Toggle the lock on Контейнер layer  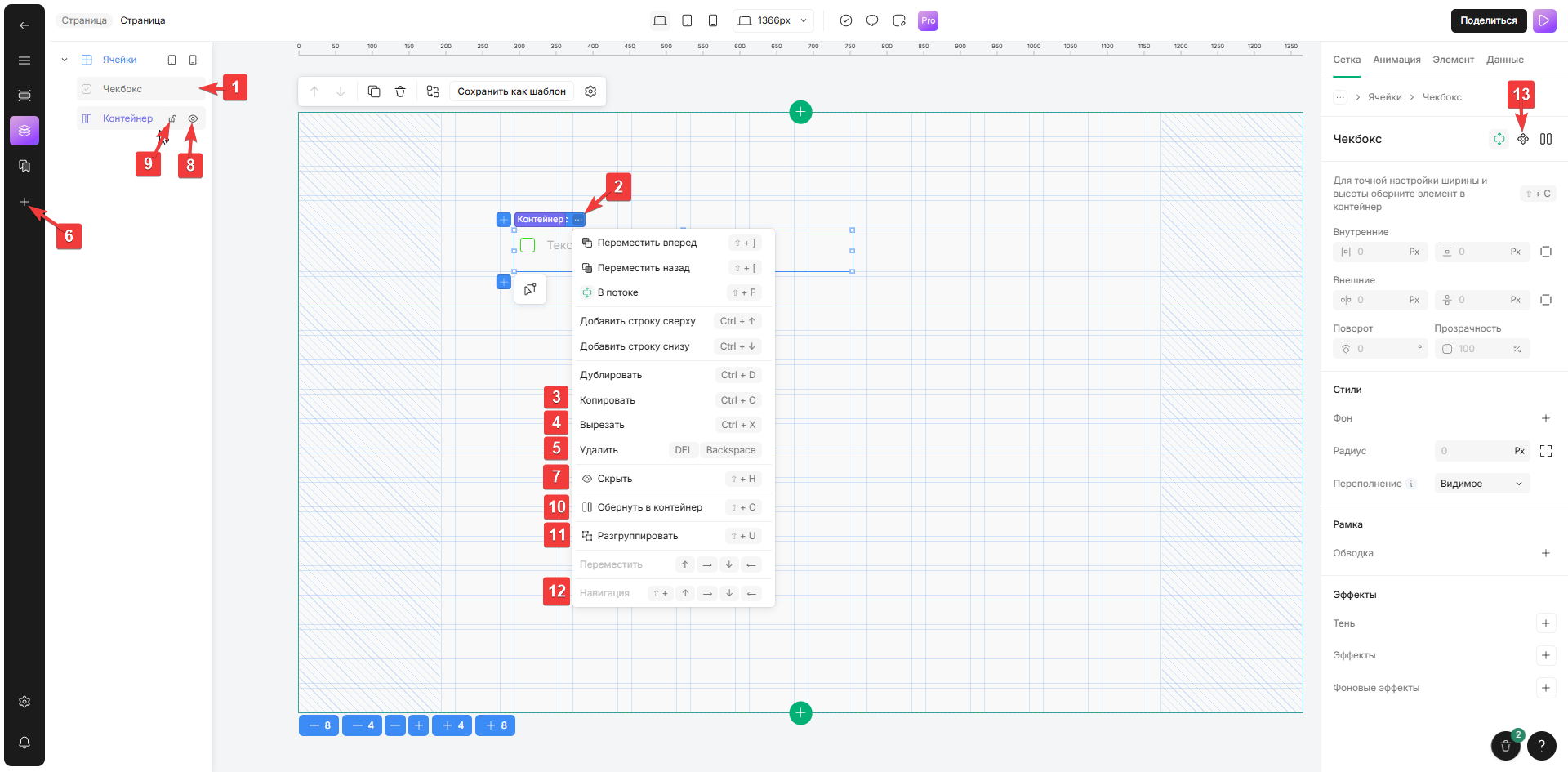tap(172, 118)
